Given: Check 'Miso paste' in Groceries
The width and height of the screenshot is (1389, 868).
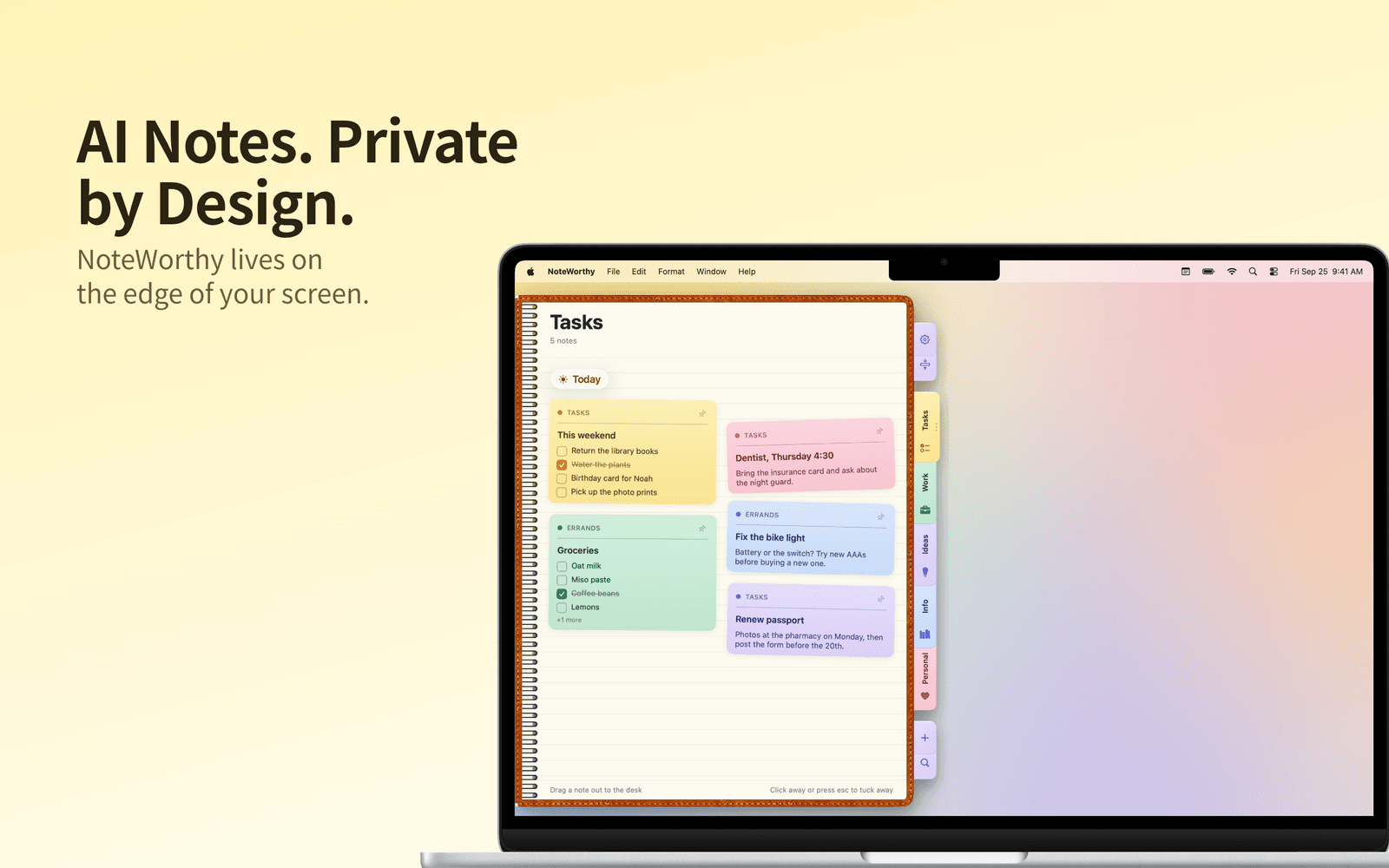Looking at the screenshot, I should [562, 581].
